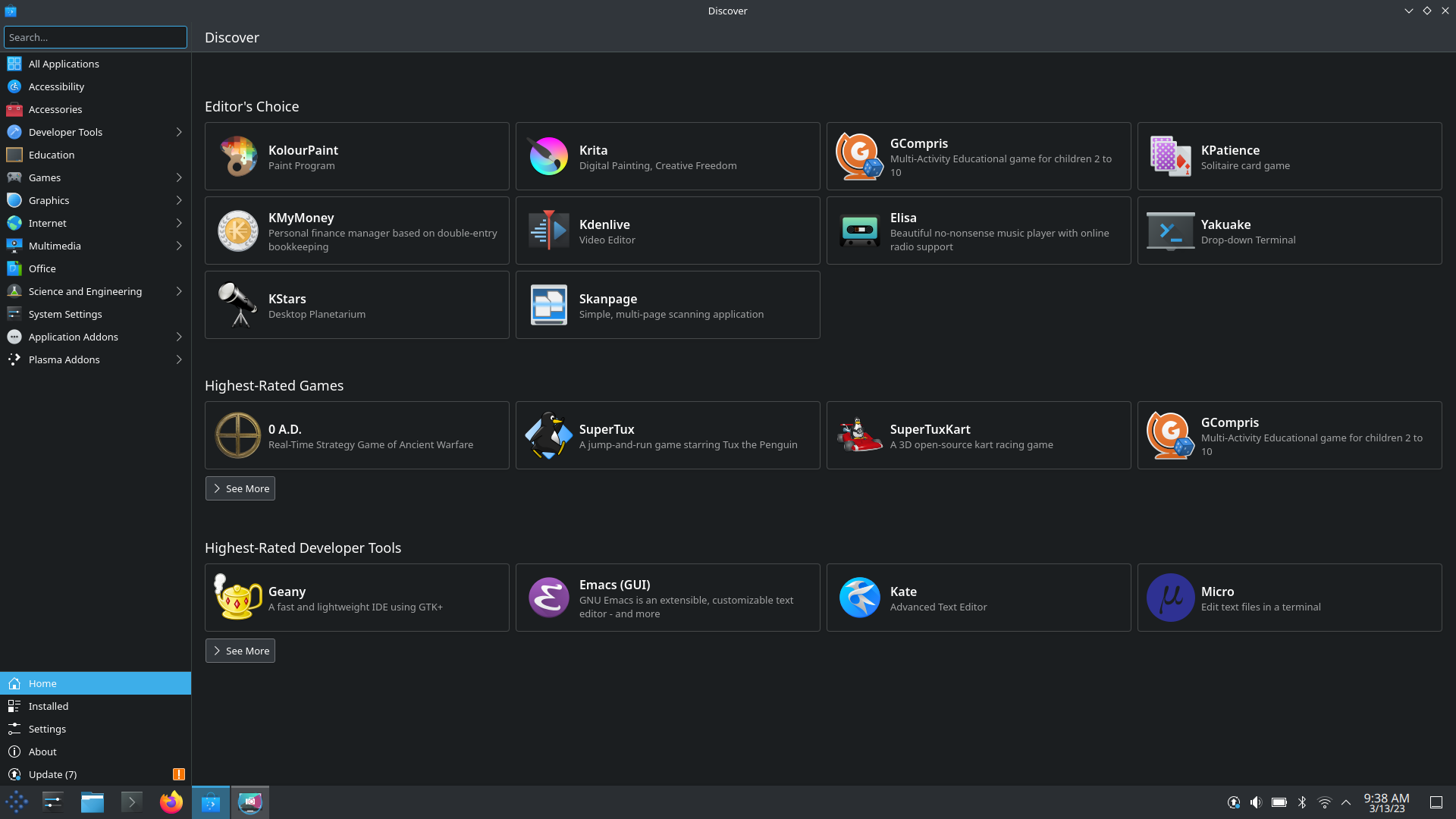
Task: Click the Wi-Fi network tray icon
Action: pyautogui.click(x=1325, y=802)
